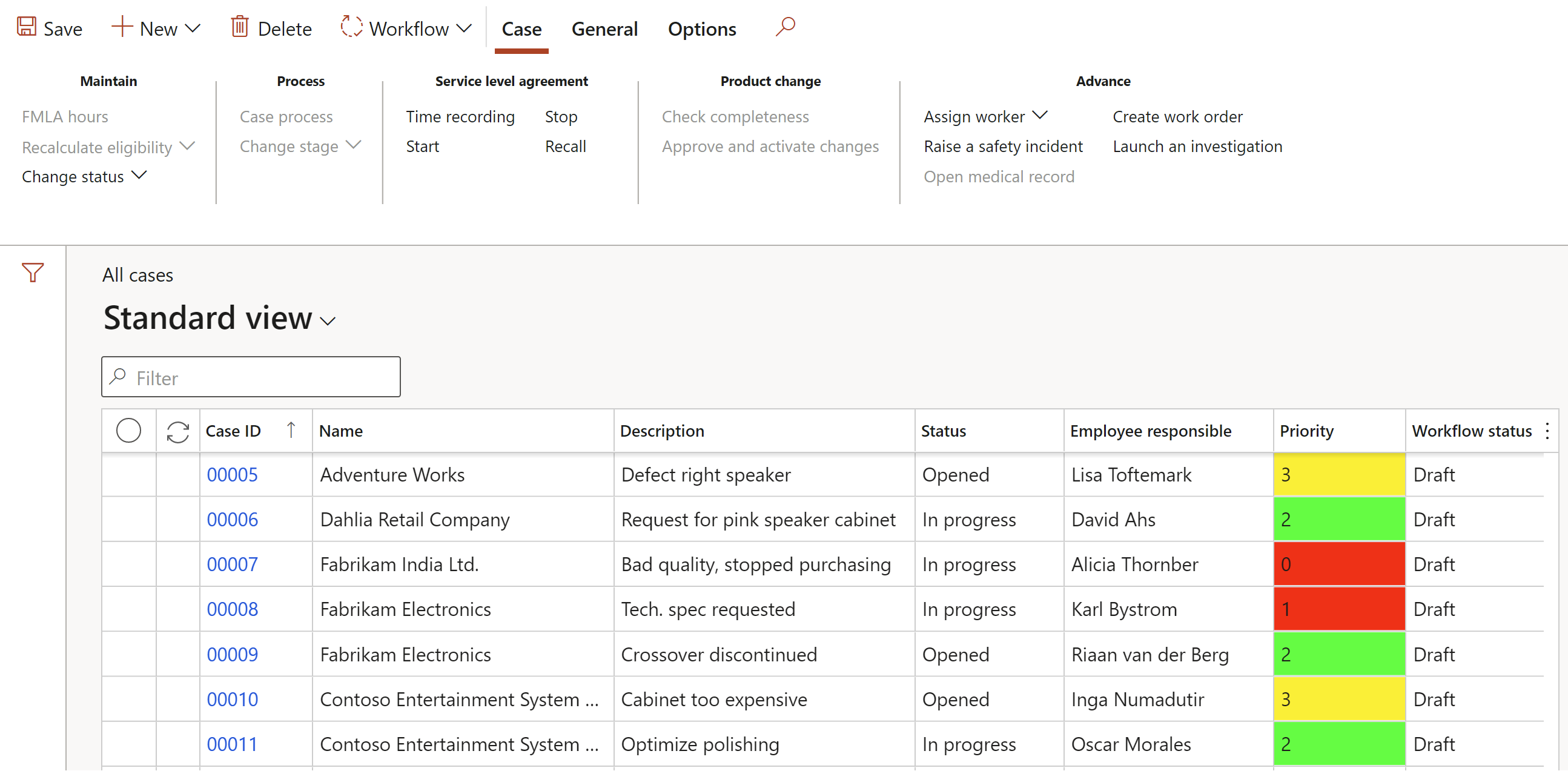Click the Name column header
The width and height of the screenshot is (1568, 771).
(x=463, y=431)
